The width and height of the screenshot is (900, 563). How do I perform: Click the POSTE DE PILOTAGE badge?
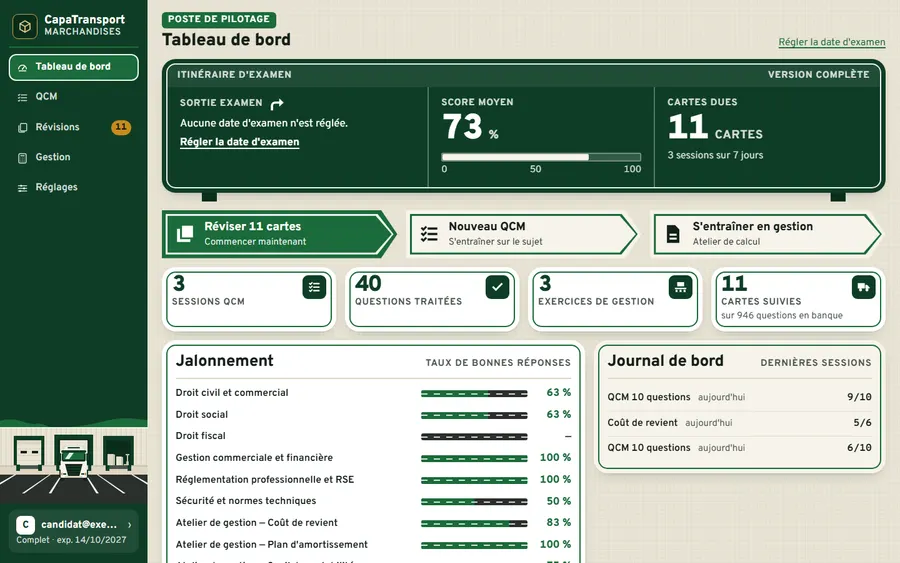[219, 20]
